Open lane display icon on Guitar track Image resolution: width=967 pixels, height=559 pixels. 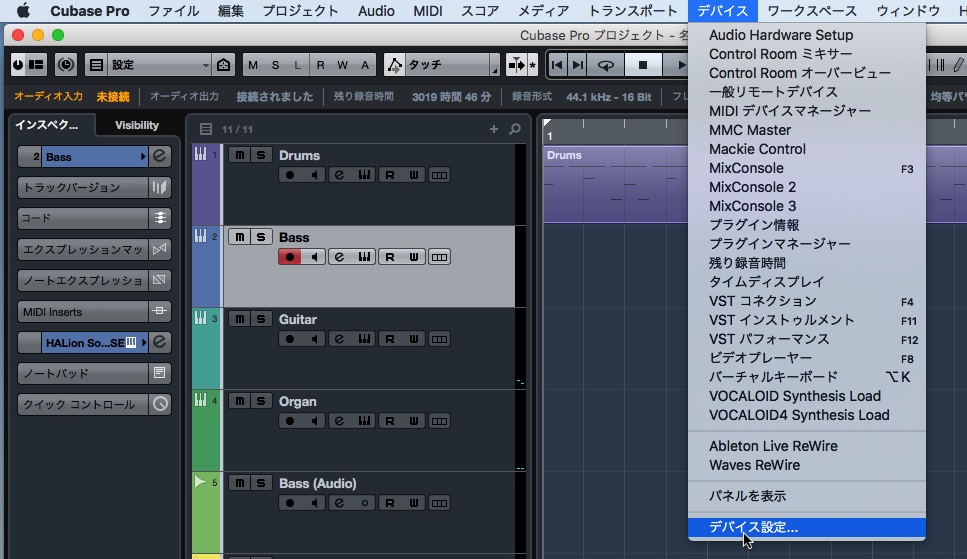[439, 339]
